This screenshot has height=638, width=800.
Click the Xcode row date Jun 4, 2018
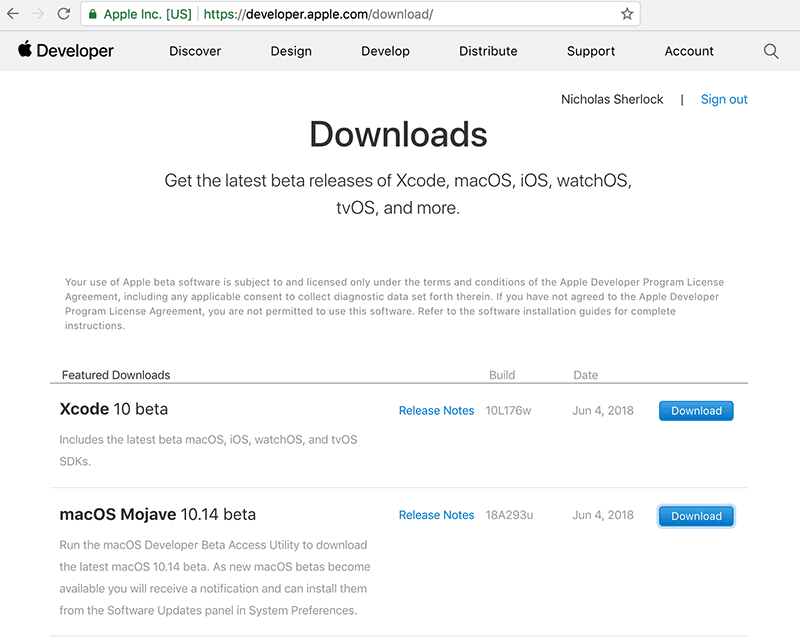click(x=603, y=410)
